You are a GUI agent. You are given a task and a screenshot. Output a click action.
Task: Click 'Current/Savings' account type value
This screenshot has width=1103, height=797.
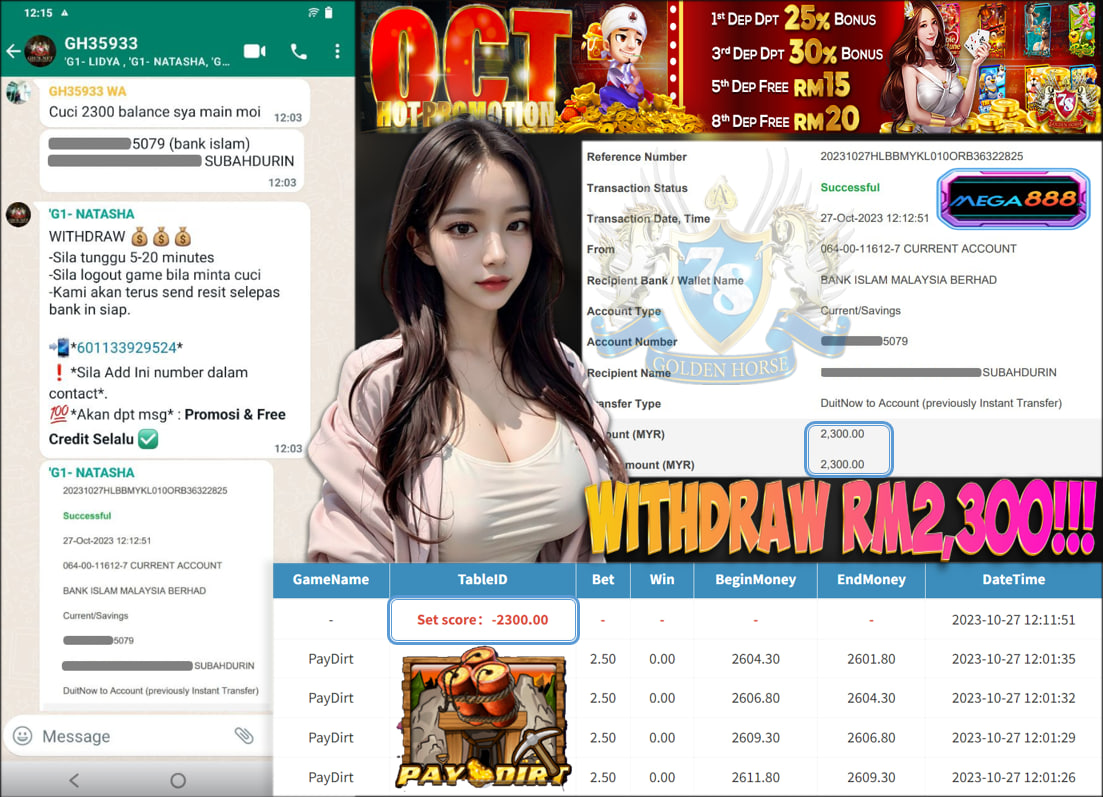click(860, 310)
